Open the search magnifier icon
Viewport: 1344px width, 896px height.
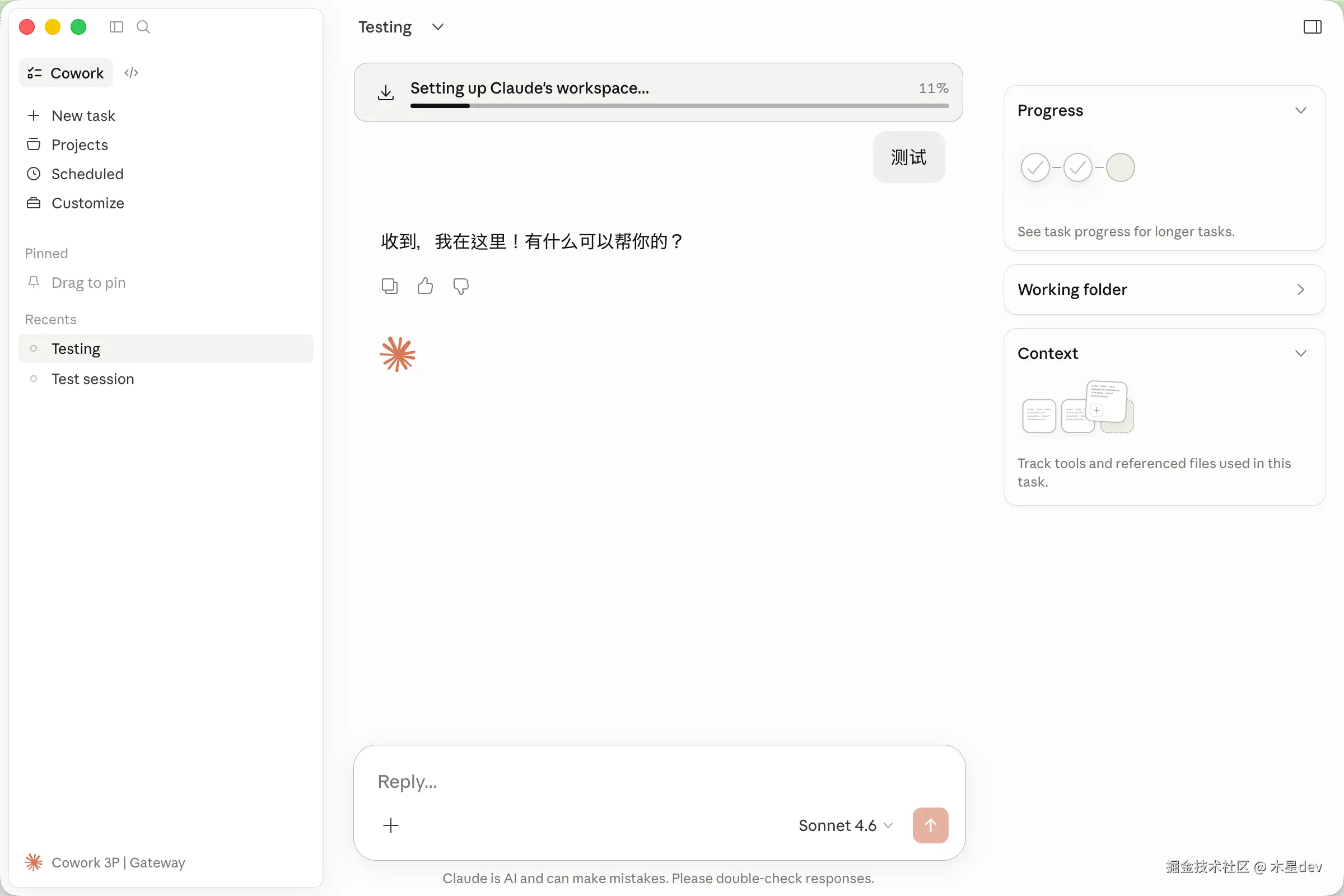pos(143,27)
